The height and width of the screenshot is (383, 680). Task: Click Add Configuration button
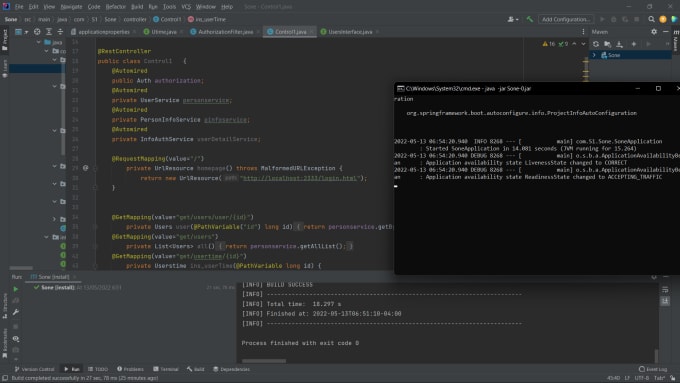click(566, 19)
